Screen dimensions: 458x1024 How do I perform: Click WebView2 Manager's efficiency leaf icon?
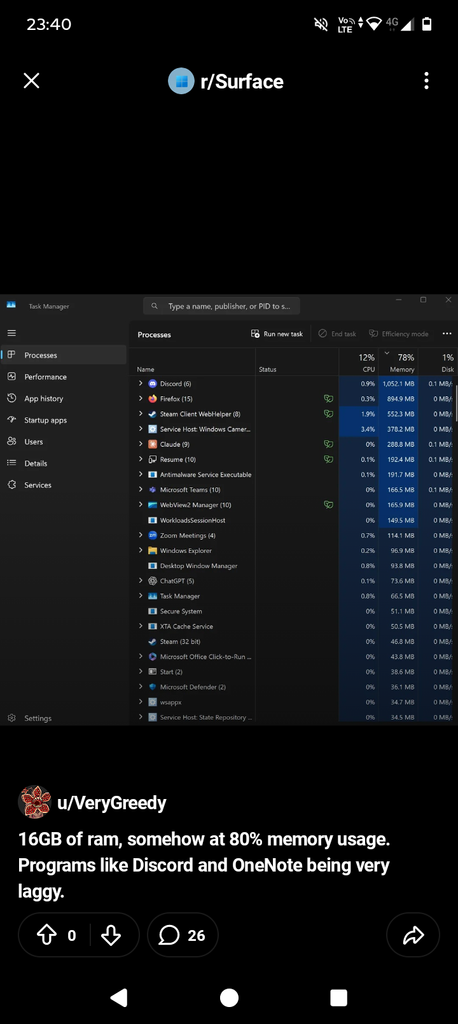click(x=329, y=505)
